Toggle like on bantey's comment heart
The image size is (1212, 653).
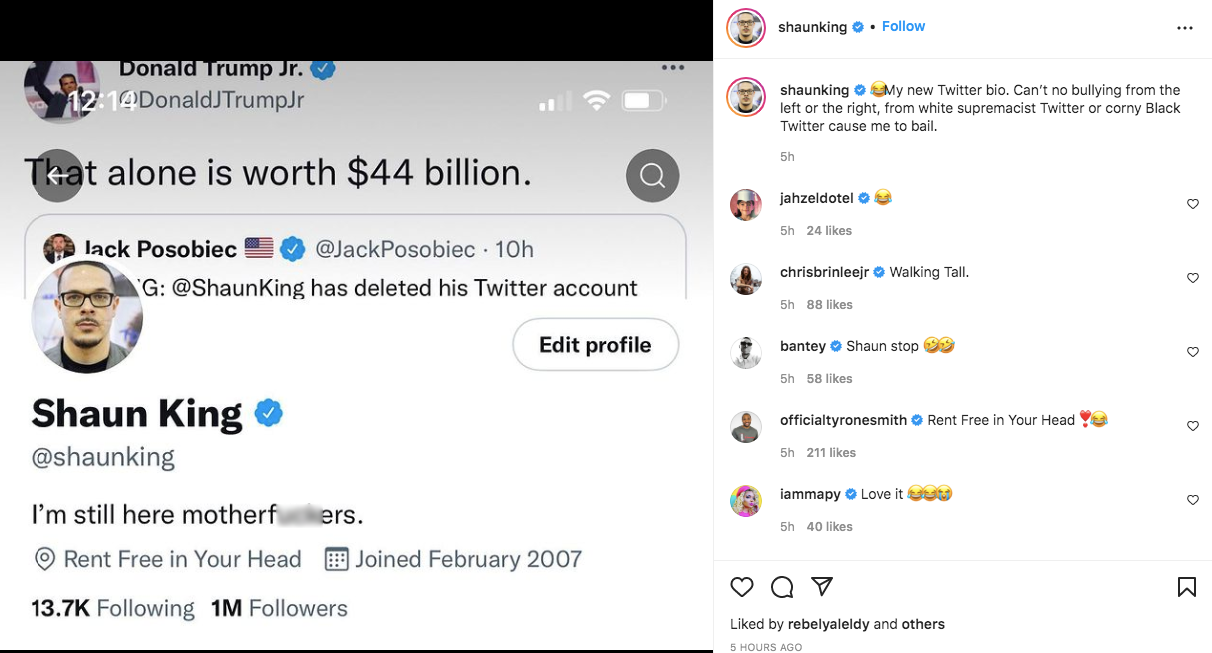pyautogui.click(x=1192, y=351)
